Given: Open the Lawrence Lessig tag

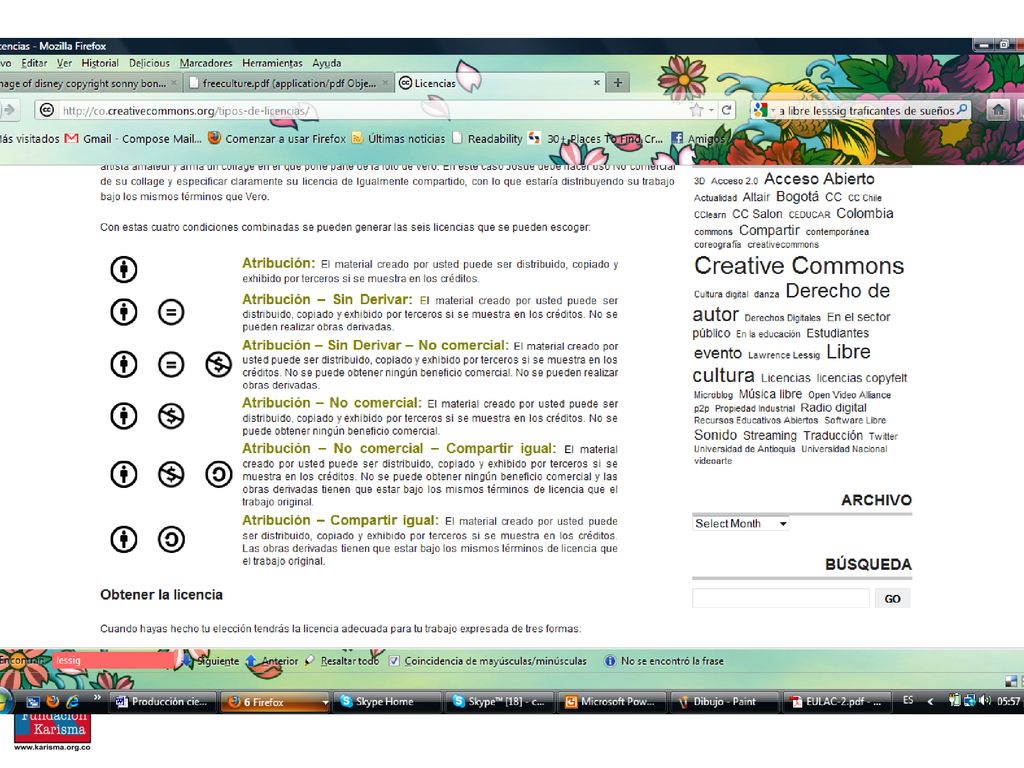Looking at the screenshot, I should tap(784, 355).
